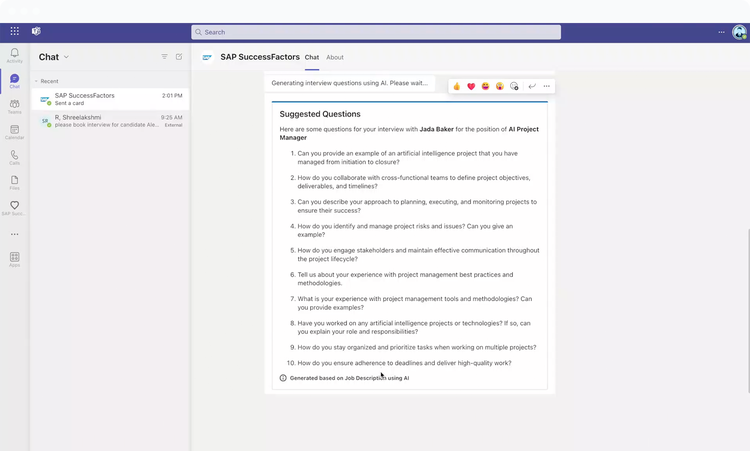Click the message pane vertical scrollbar
The image size is (750, 451).
[x=748, y=311]
